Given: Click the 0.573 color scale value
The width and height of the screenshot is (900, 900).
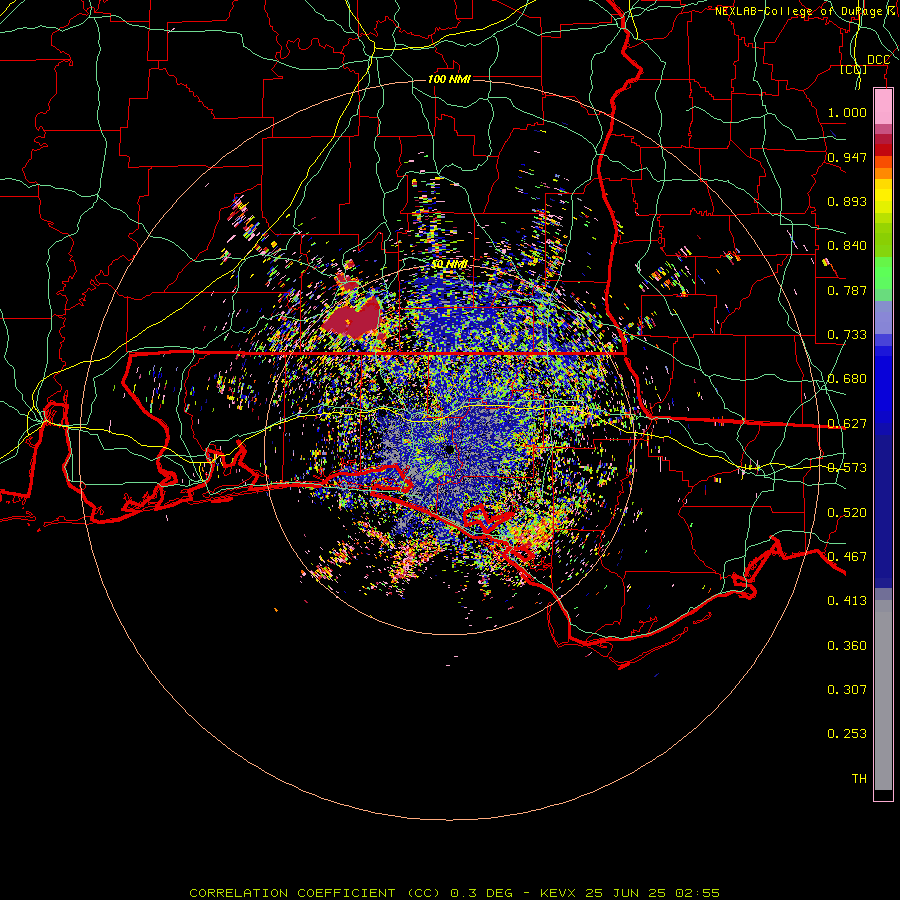Looking at the screenshot, I should (847, 468).
